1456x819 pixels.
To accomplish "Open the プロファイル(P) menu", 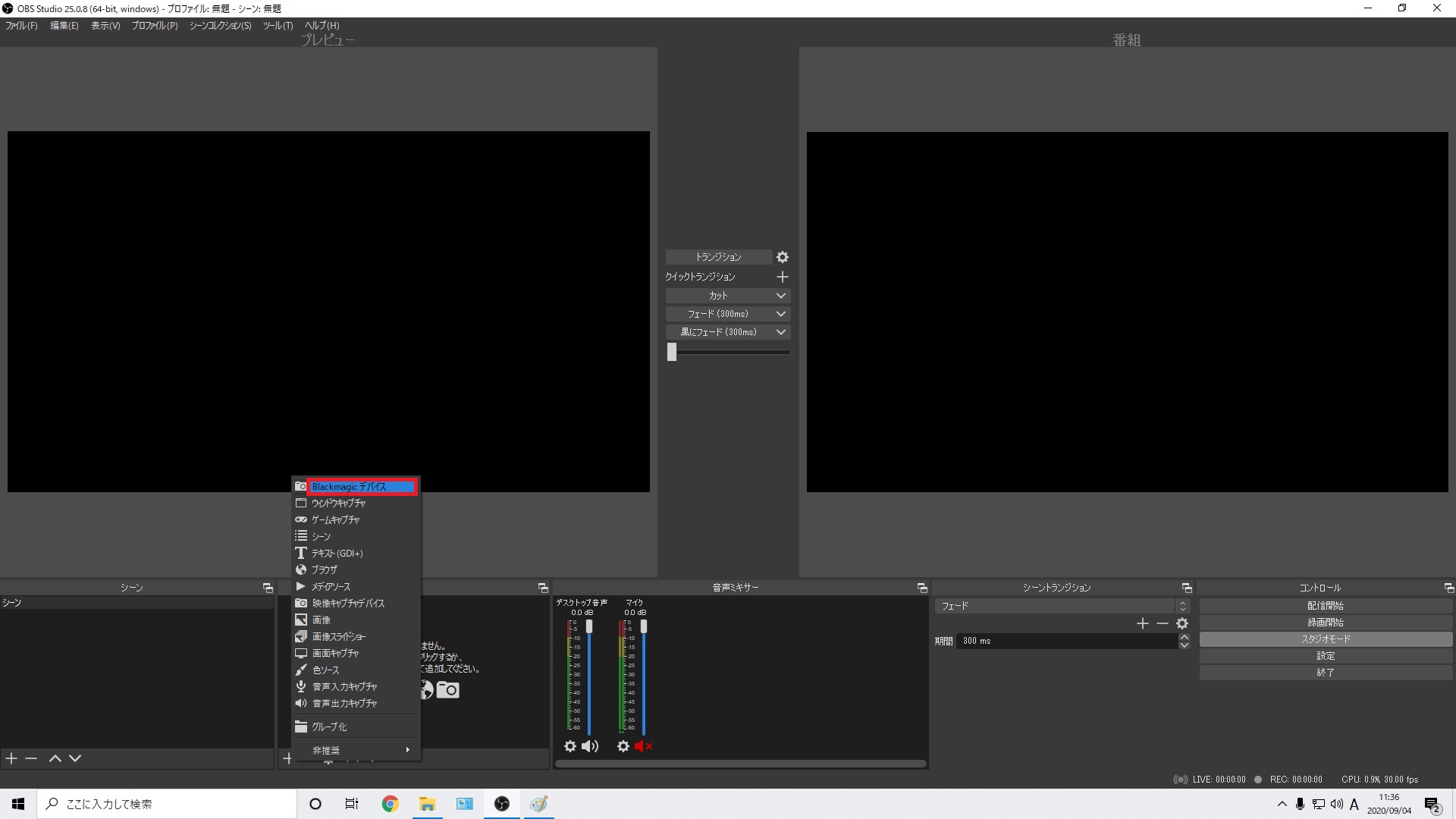I will 155,26.
